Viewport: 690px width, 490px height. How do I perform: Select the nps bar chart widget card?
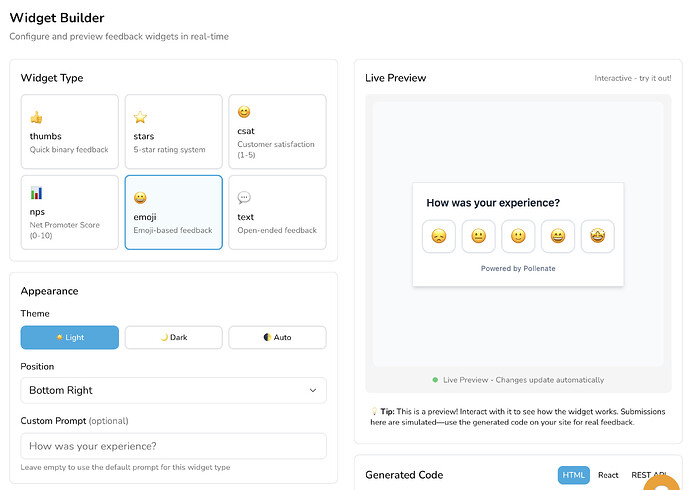click(70, 212)
